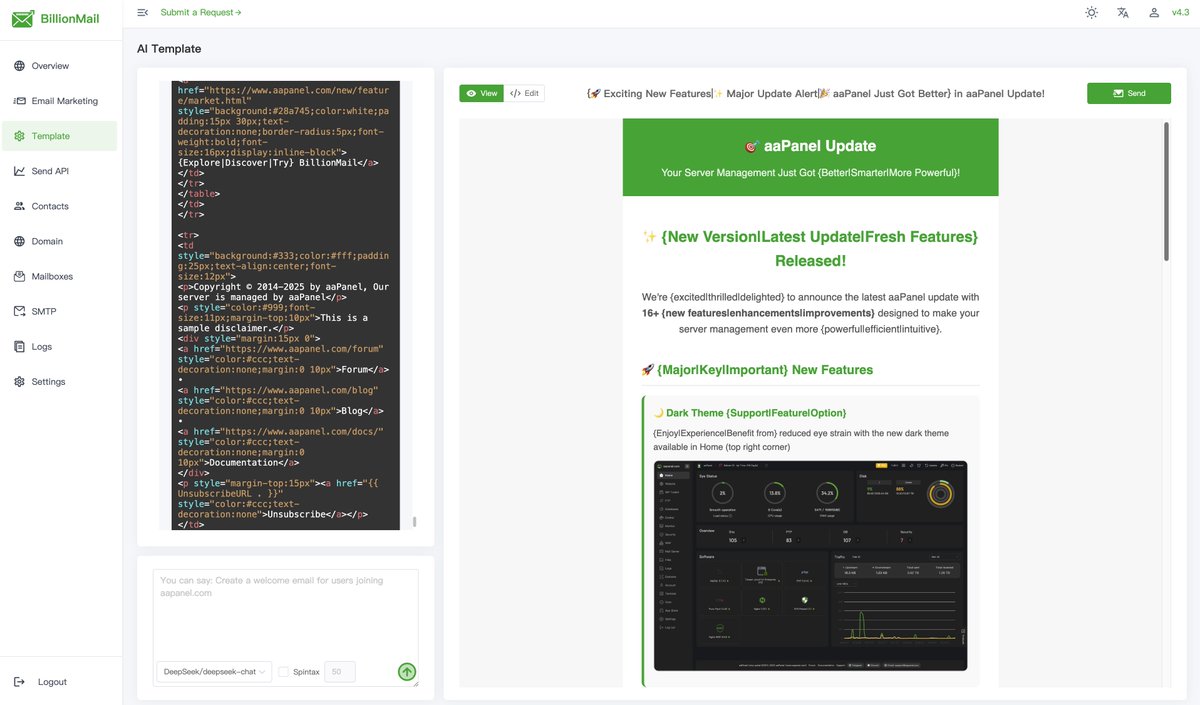This screenshot has height=705, width=1200.
Task: Open the Send API page
Action: (61, 171)
